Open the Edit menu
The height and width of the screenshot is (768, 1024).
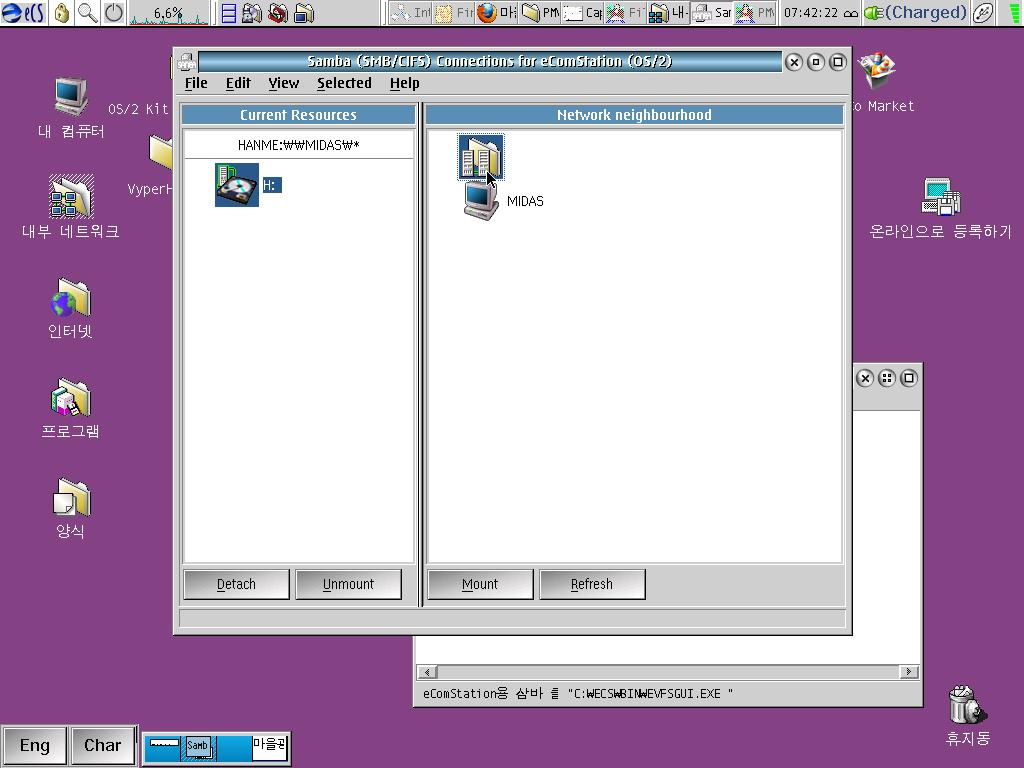(x=238, y=83)
